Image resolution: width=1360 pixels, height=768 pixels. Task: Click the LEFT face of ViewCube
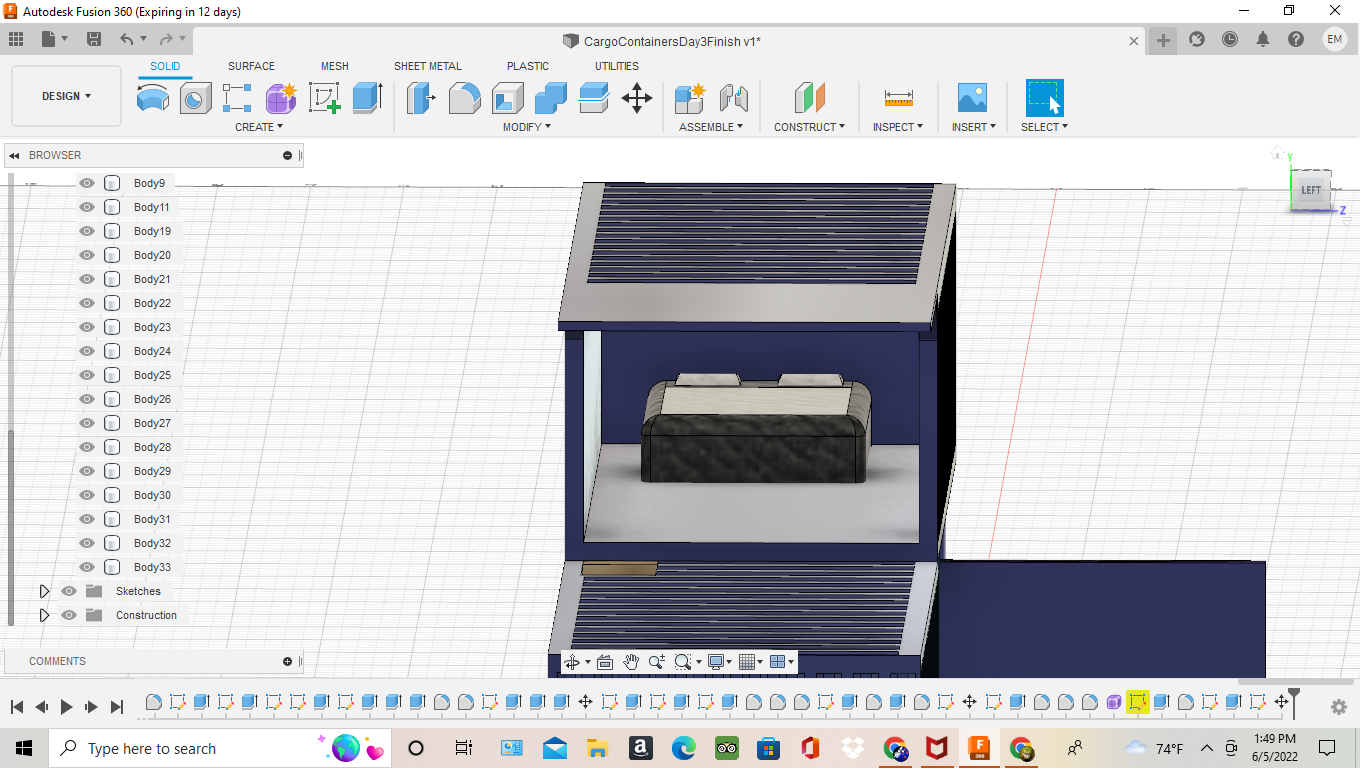1310,190
